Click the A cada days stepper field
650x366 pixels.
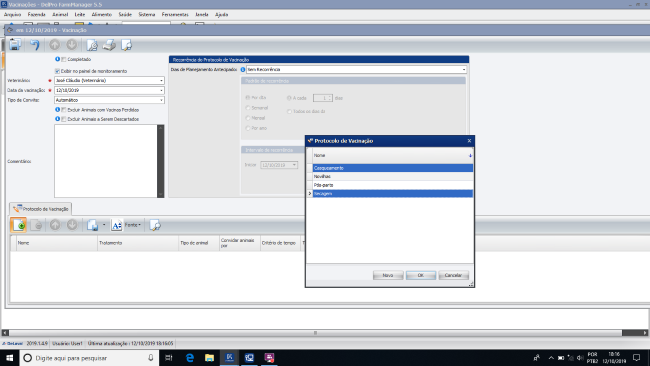pyautogui.click(x=323, y=98)
